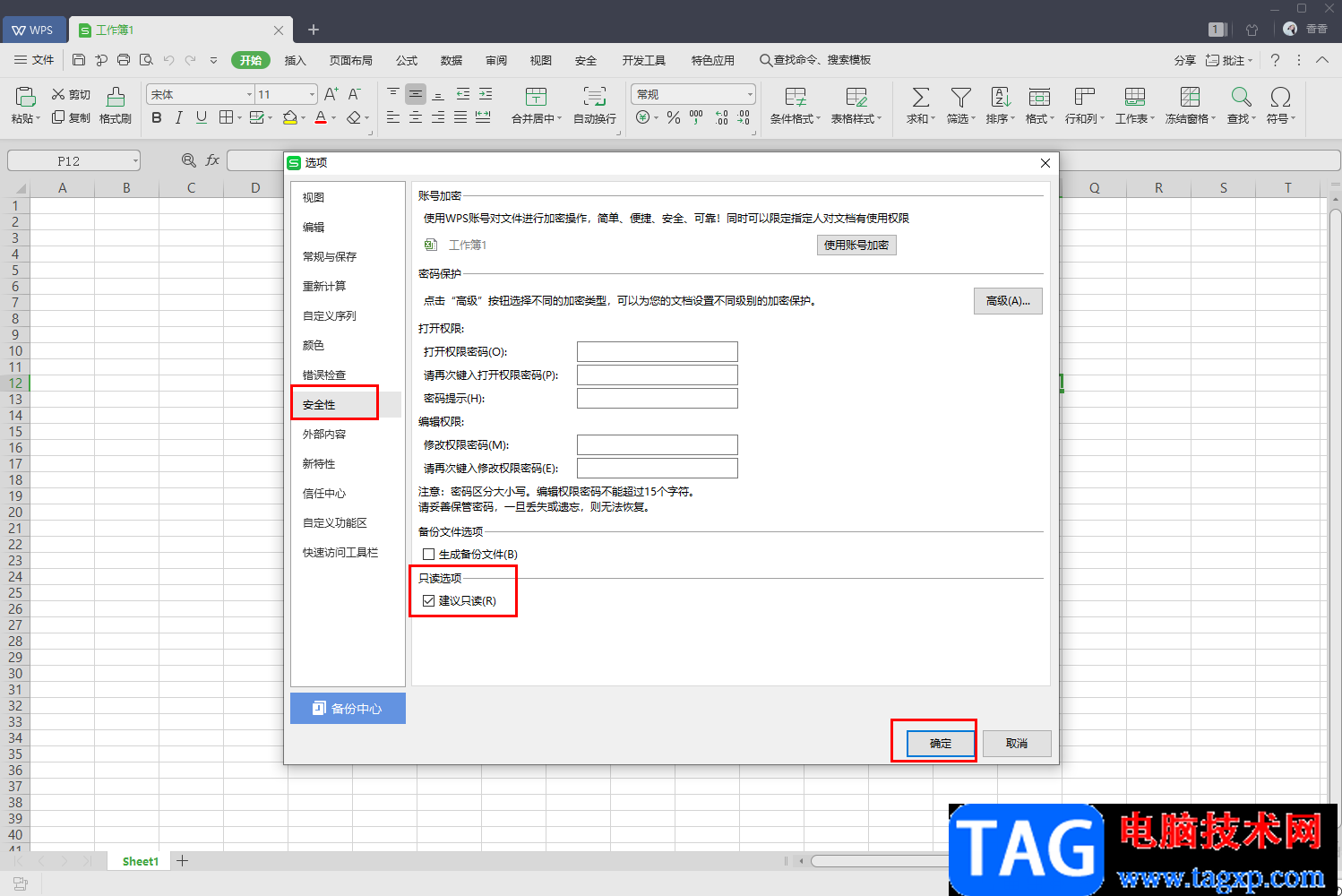The width and height of the screenshot is (1342, 896).
Task: Click the red font color A swatch
Action: (320, 117)
